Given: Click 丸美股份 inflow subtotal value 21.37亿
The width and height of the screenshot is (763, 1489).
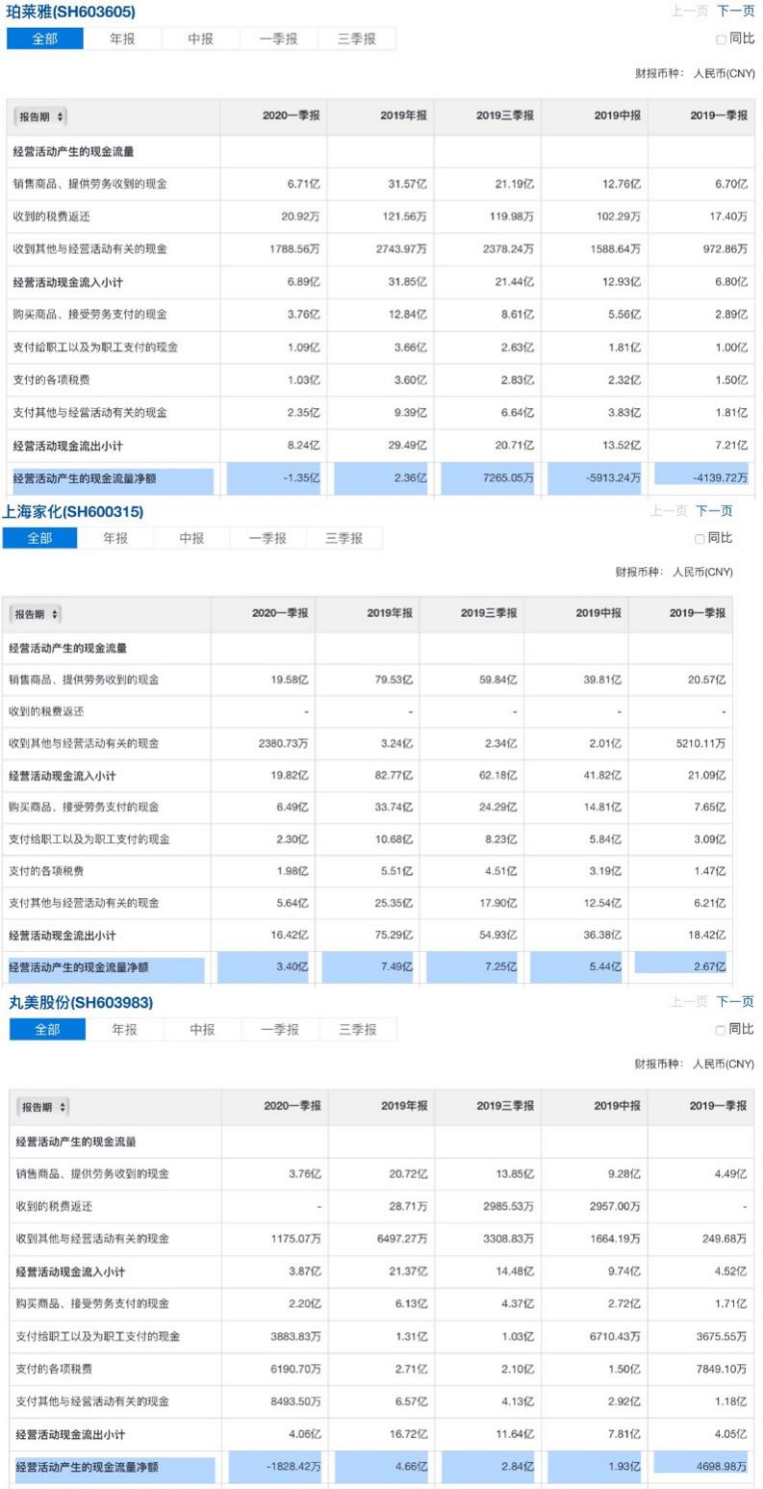Looking at the screenshot, I should click(x=408, y=1271).
